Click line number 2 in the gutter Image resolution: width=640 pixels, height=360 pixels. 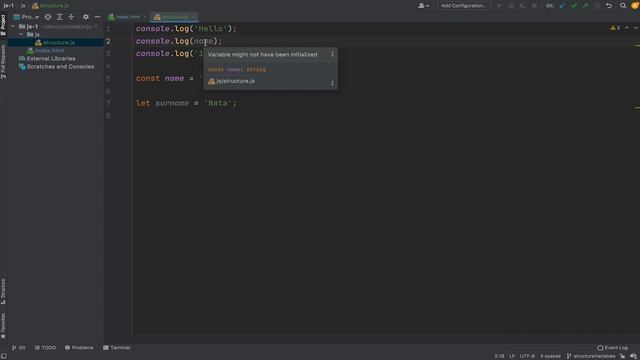tap(108, 41)
